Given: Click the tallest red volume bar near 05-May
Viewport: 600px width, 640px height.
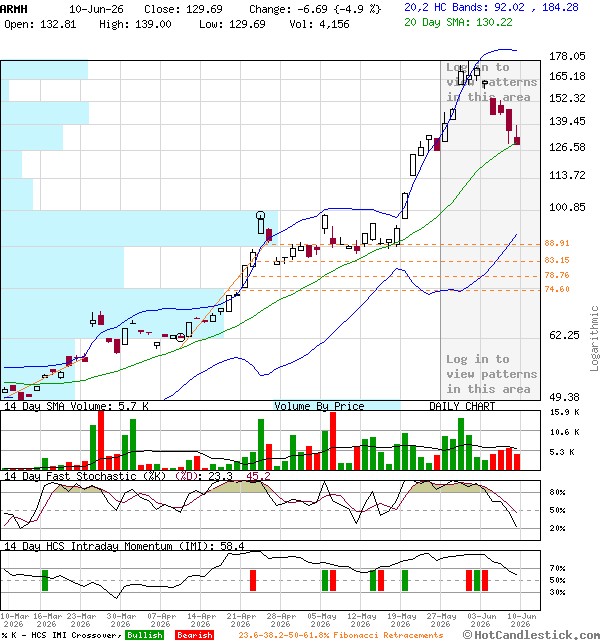Looking at the screenshot, I should [333, 441].
